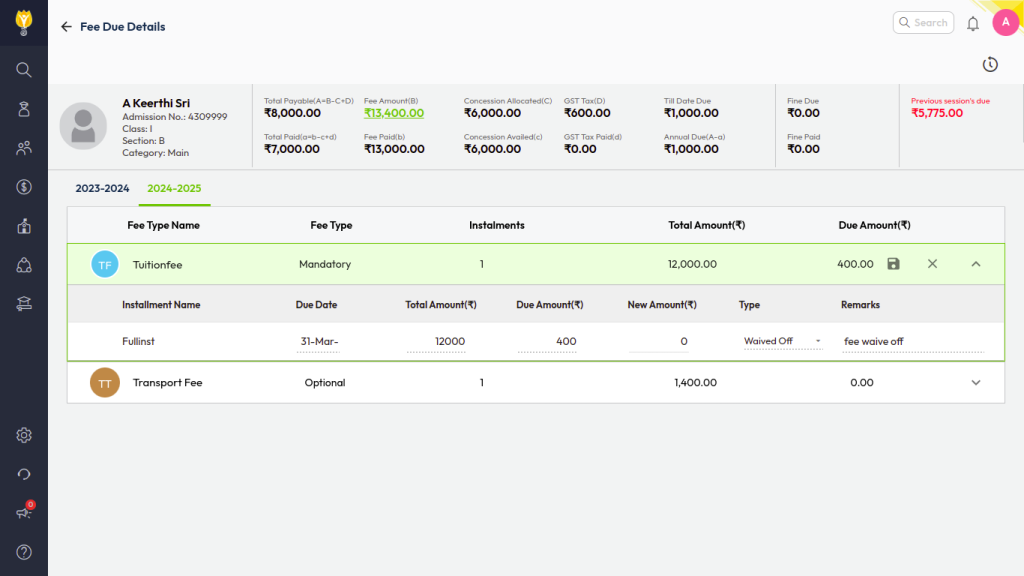The image size is (1024, 576).
Task: Click the Remarks field with fee waive off
Action: tap(910, 342)
